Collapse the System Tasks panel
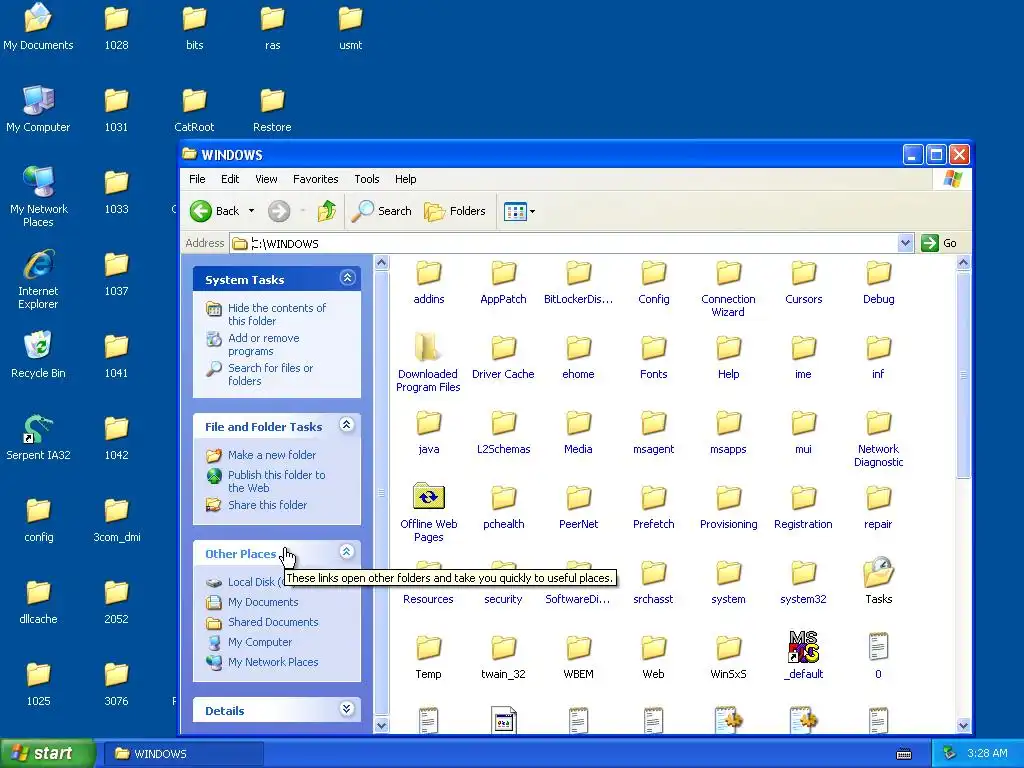Viewport: 1024px width, 768px height. (x=347, y=278)
